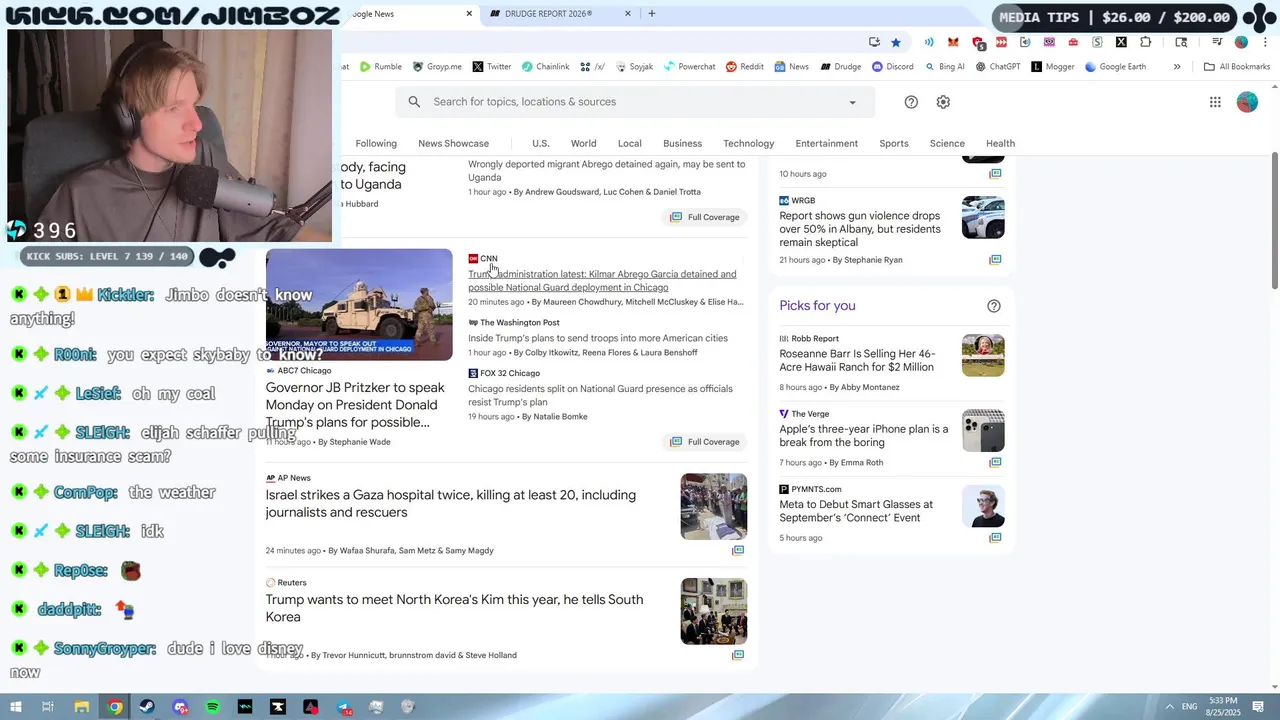The image size is (1280, 720).
Task: Go to the U.S. news section
Action: (x=541, y=143)
